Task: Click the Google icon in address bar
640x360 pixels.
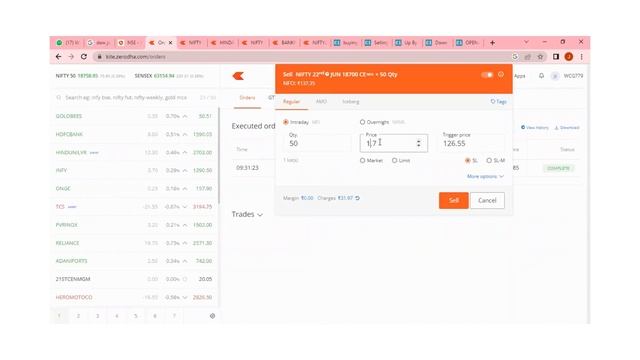Action: 515,57
